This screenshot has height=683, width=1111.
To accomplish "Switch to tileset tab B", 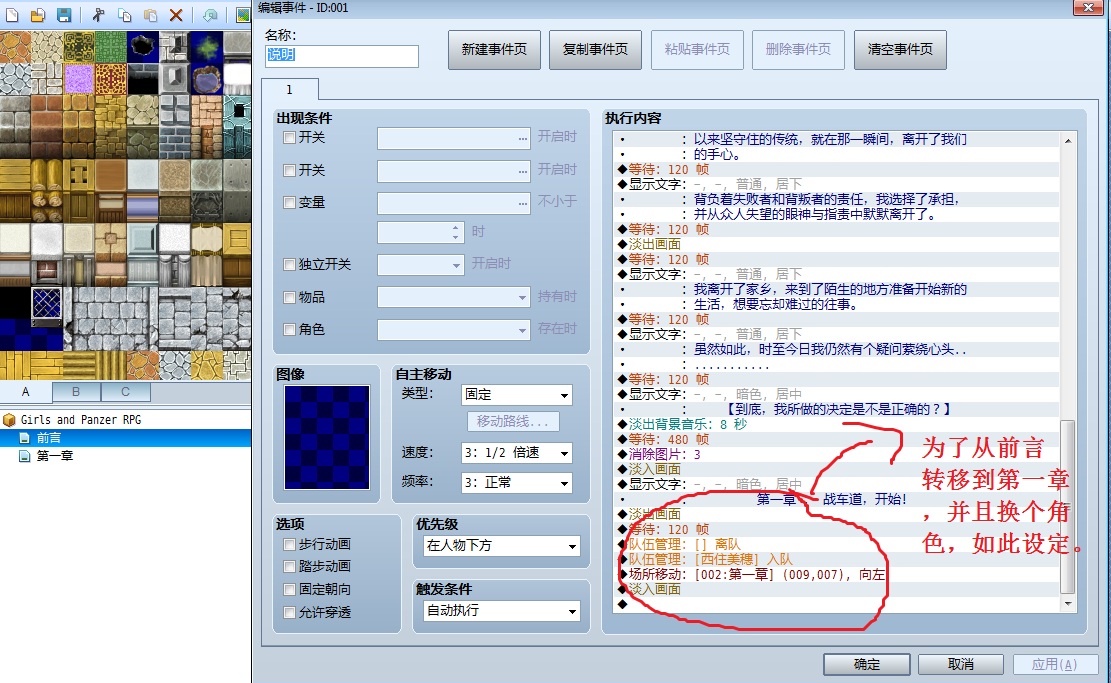I will [76, 392].
